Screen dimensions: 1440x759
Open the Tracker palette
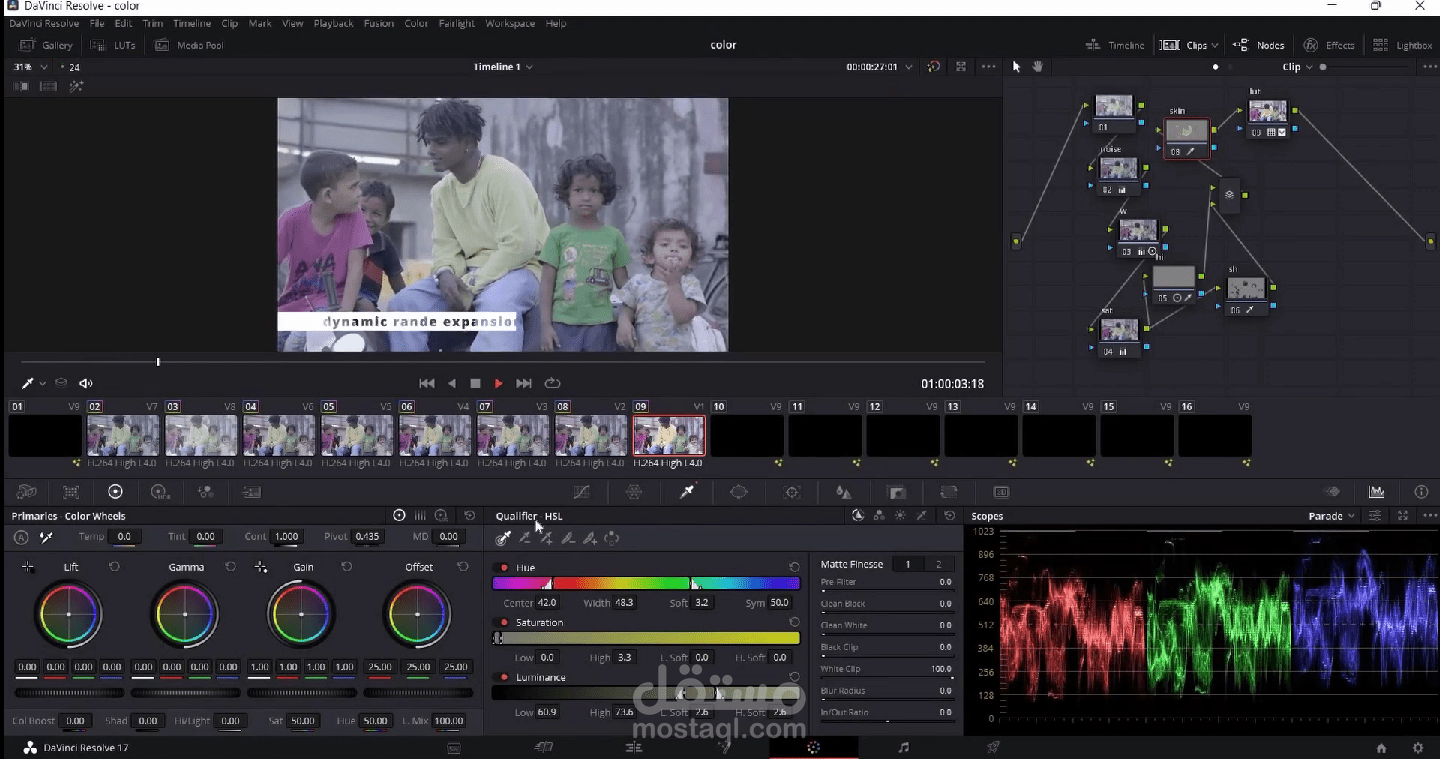(x=791, y=491)
